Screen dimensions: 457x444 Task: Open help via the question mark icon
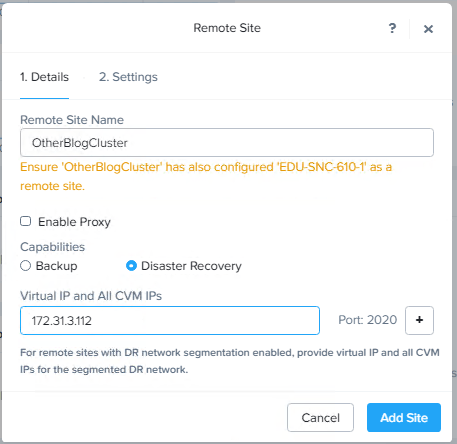coord(393,28)
